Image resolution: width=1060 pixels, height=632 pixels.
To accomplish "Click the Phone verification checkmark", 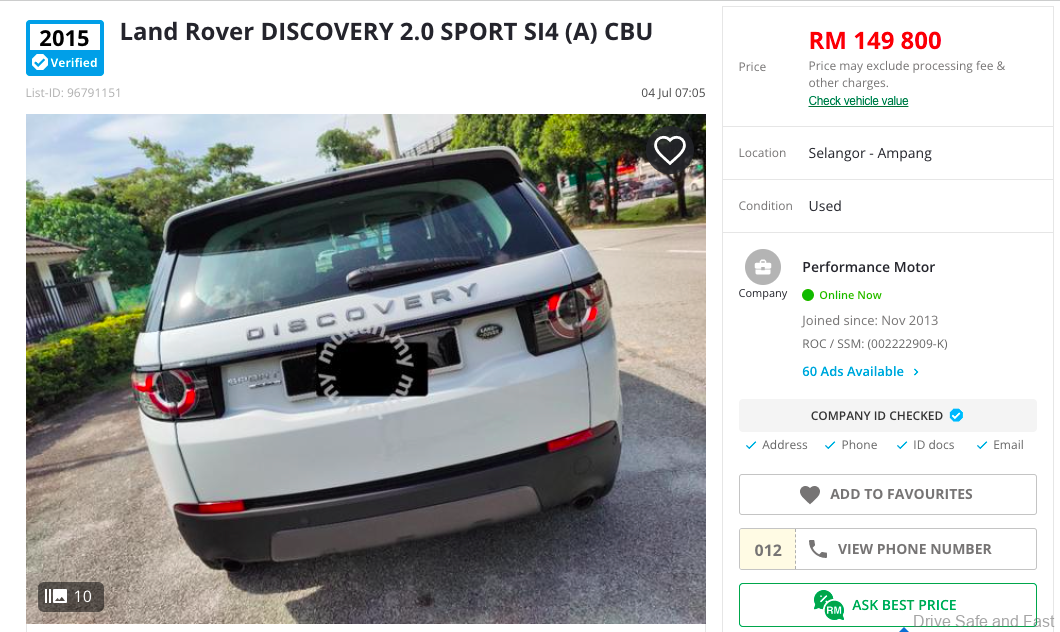I will coord(830,445).
